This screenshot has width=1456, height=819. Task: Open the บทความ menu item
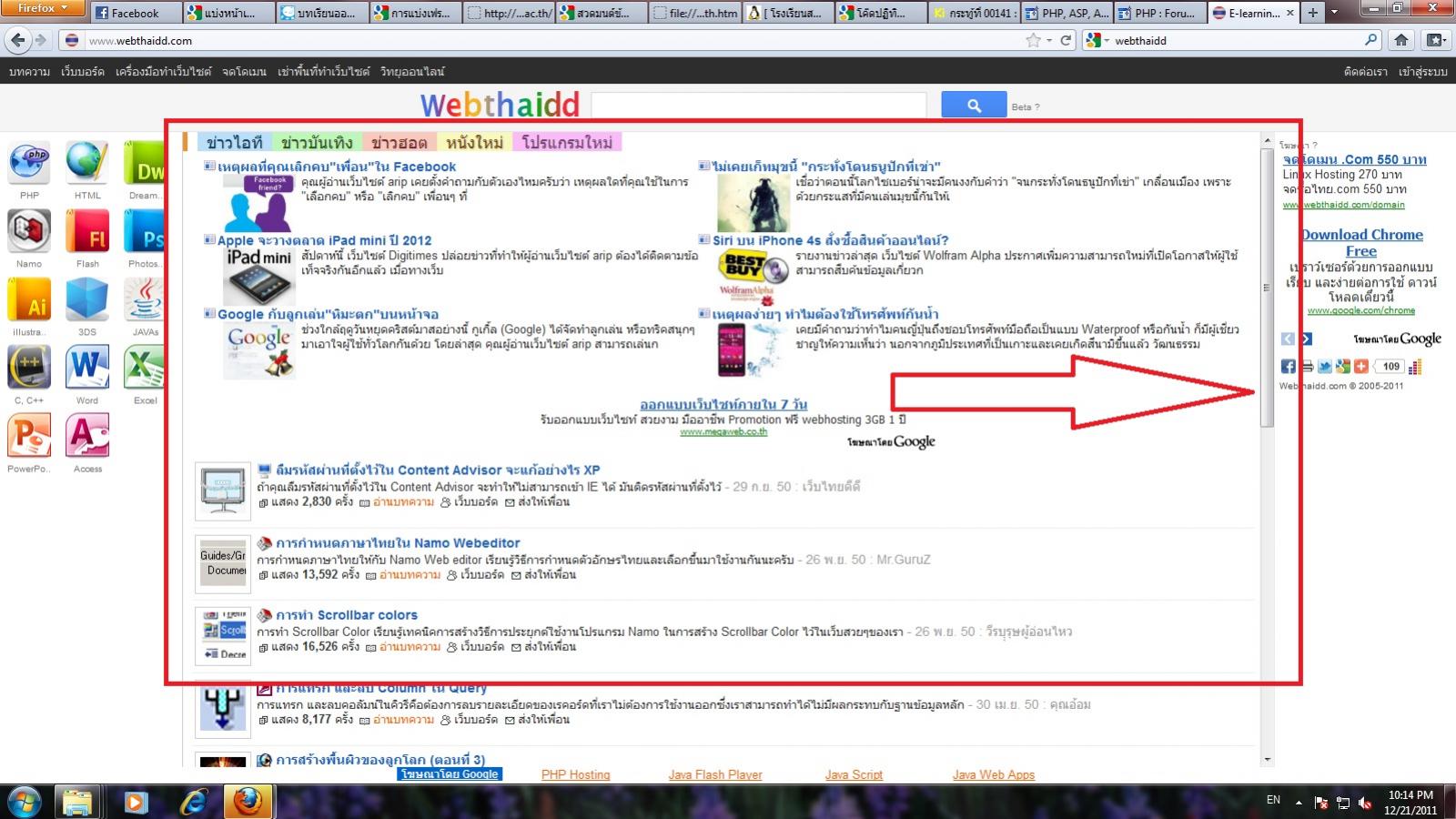[29, 71]
